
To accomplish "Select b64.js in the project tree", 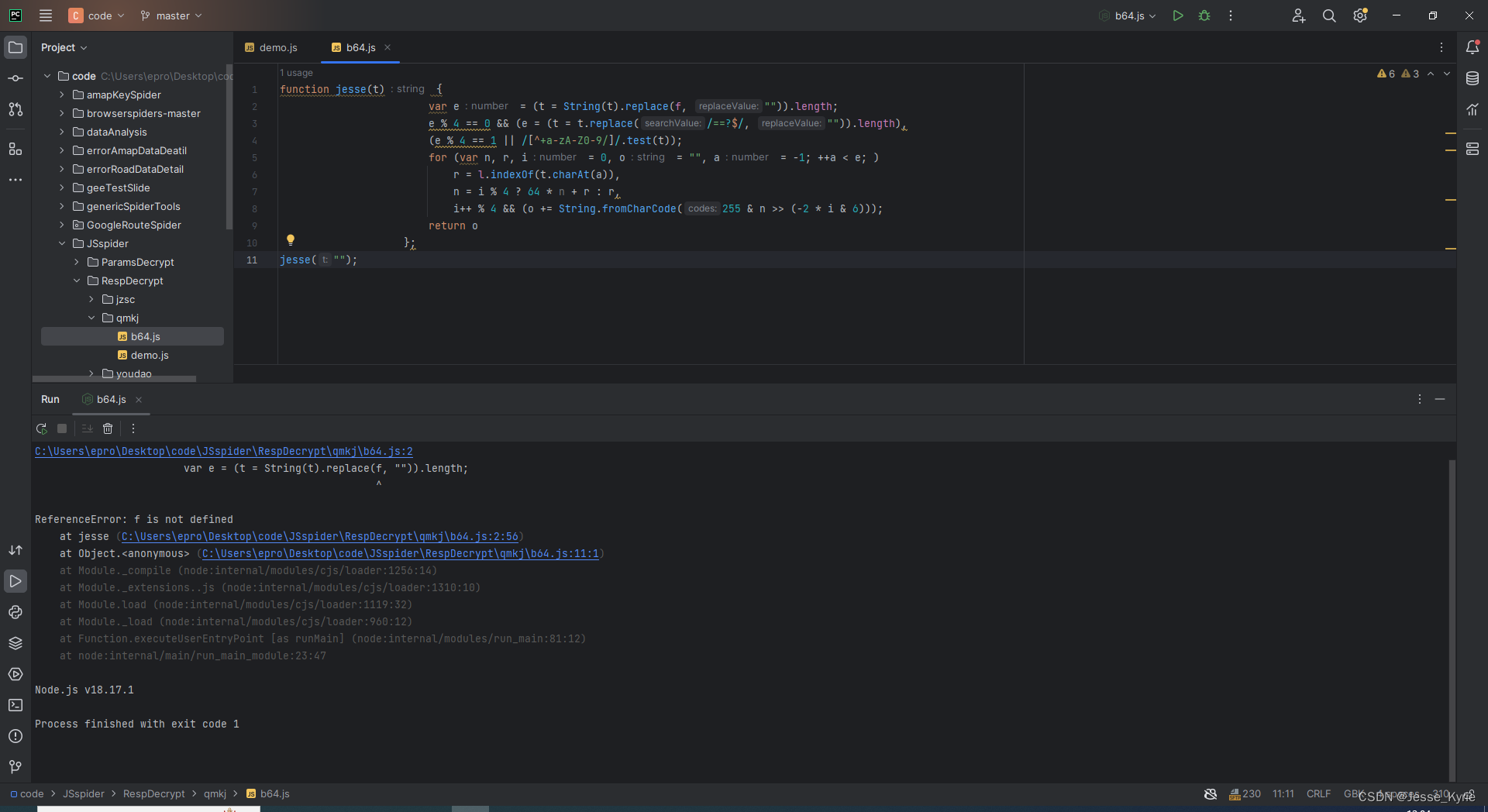I will [133, 336].
